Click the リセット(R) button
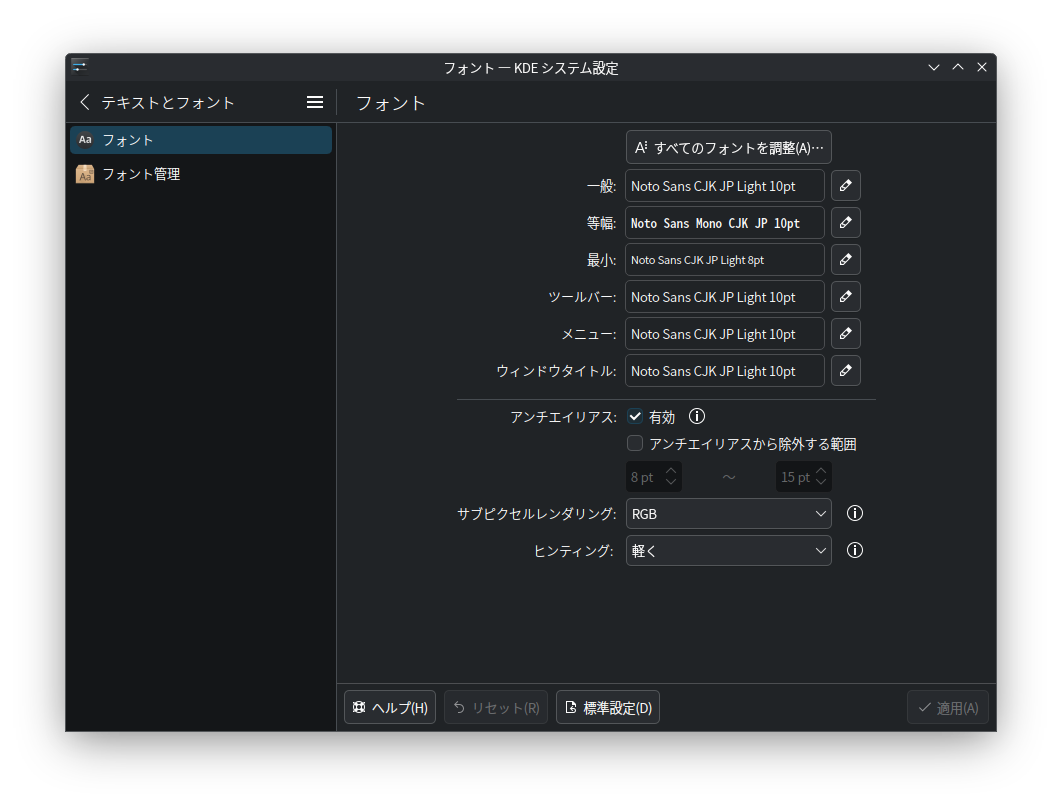This screenshot has width=1062, height=809. (496, 707)
